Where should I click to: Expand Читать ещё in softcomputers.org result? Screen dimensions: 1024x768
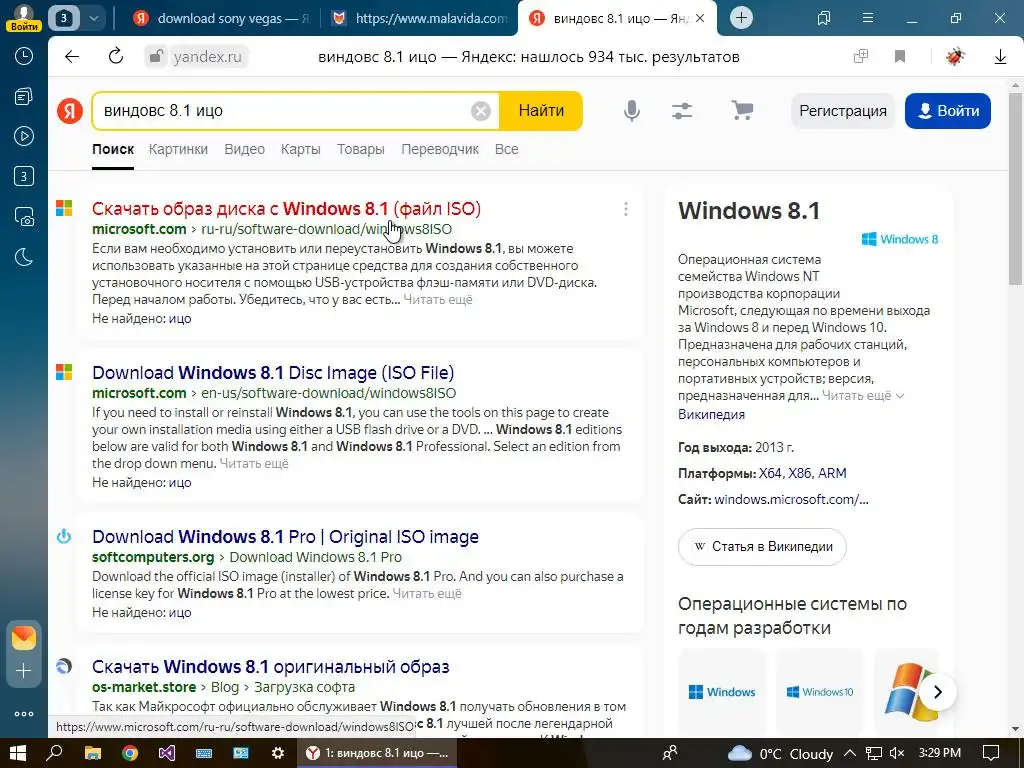[427, 594]
